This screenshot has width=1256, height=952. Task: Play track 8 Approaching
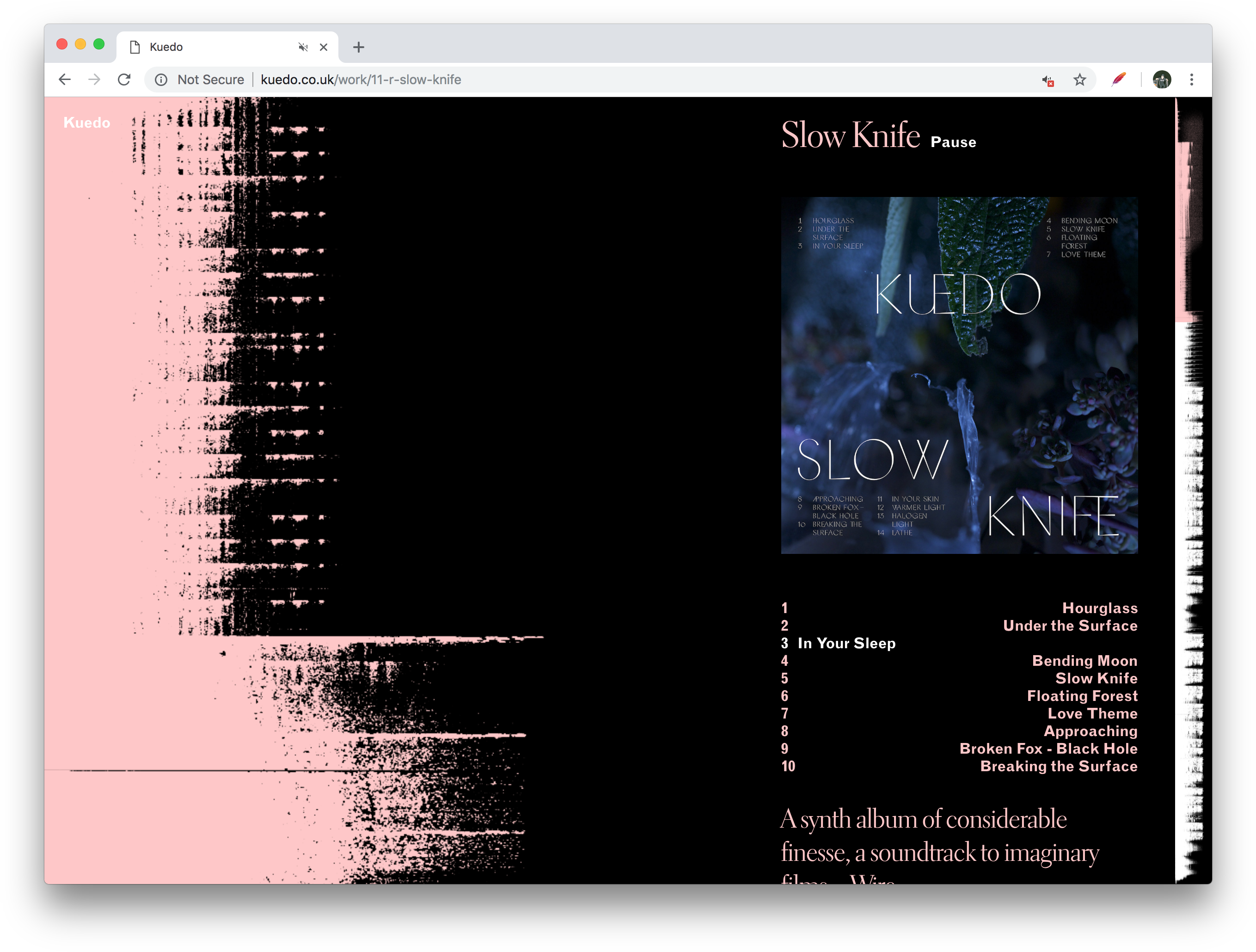coord(959,731)
